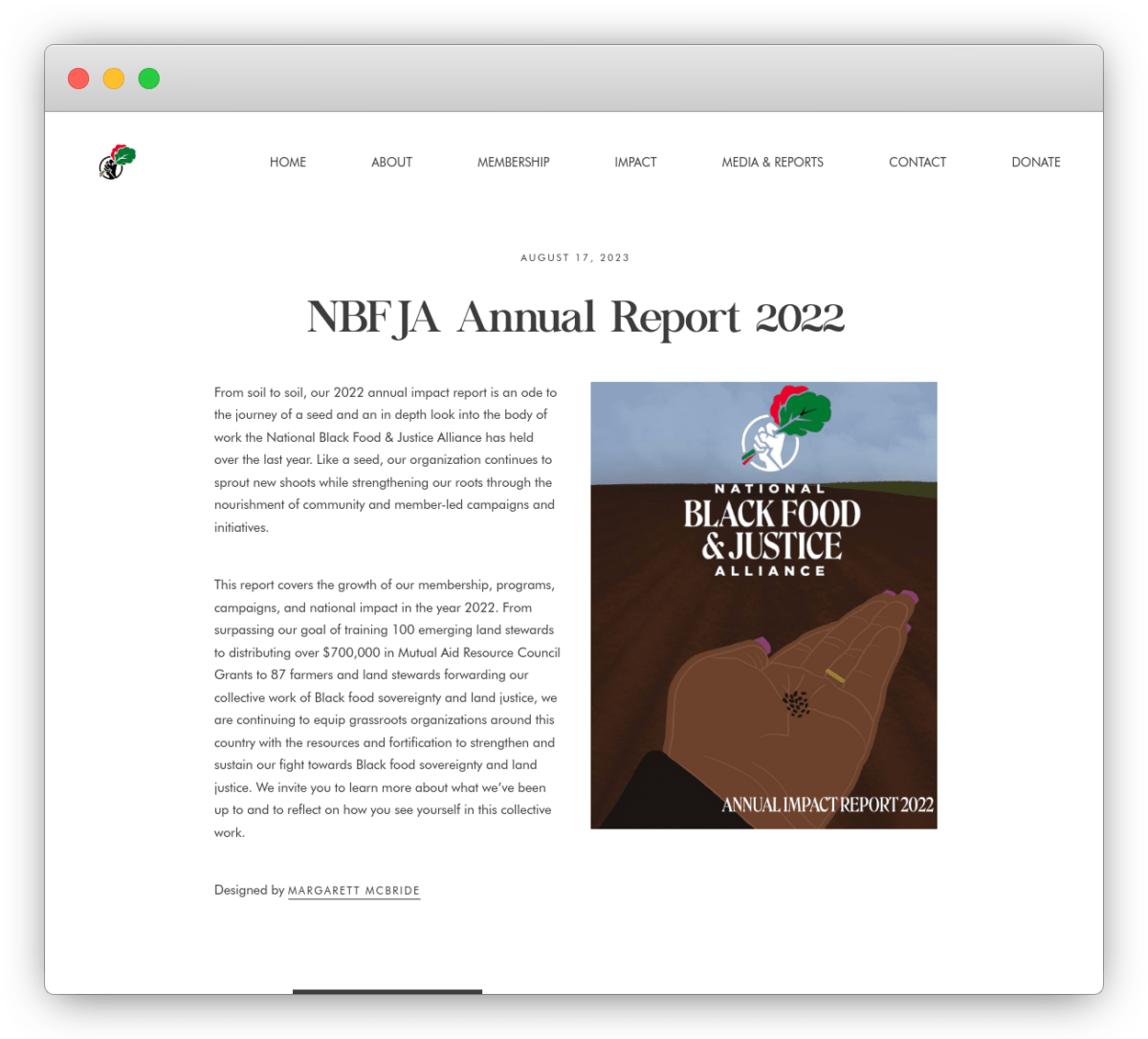Go to the CONTACT page
Screen dimensions: 1148x1039
click(917, 163)
